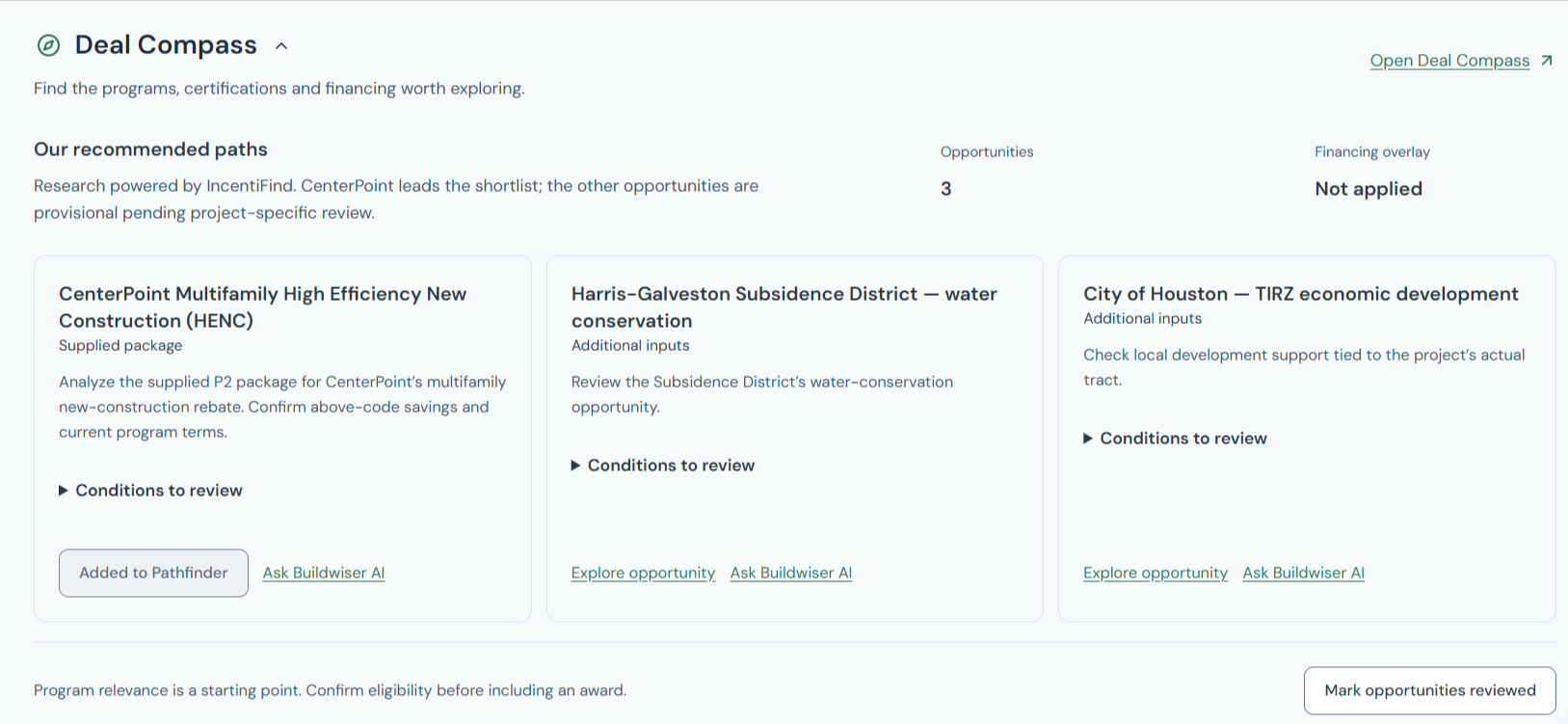Click the Added to Pathfinder button

coord(153,573)
